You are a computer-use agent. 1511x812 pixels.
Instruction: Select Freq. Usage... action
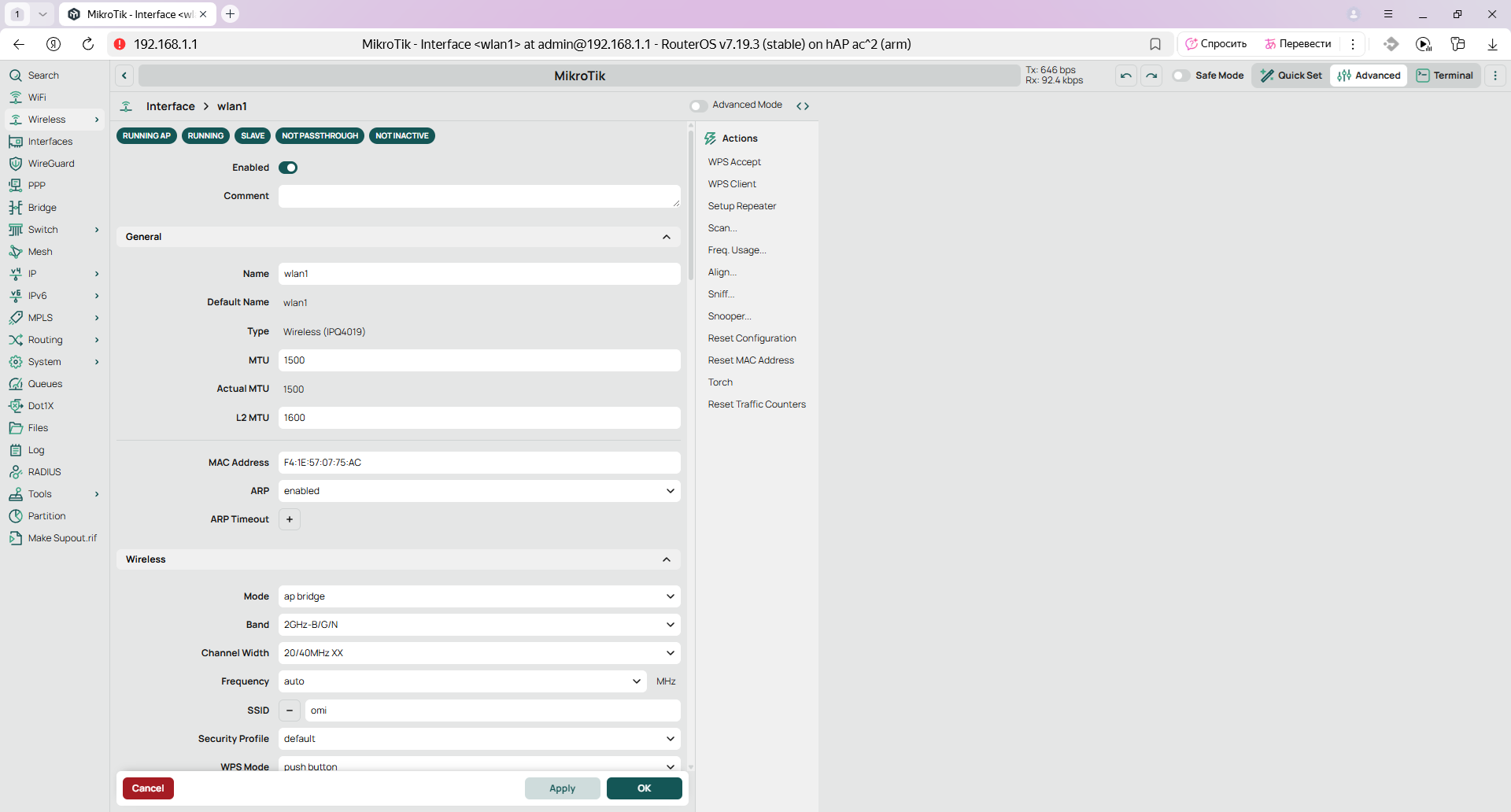coord(737,250)
